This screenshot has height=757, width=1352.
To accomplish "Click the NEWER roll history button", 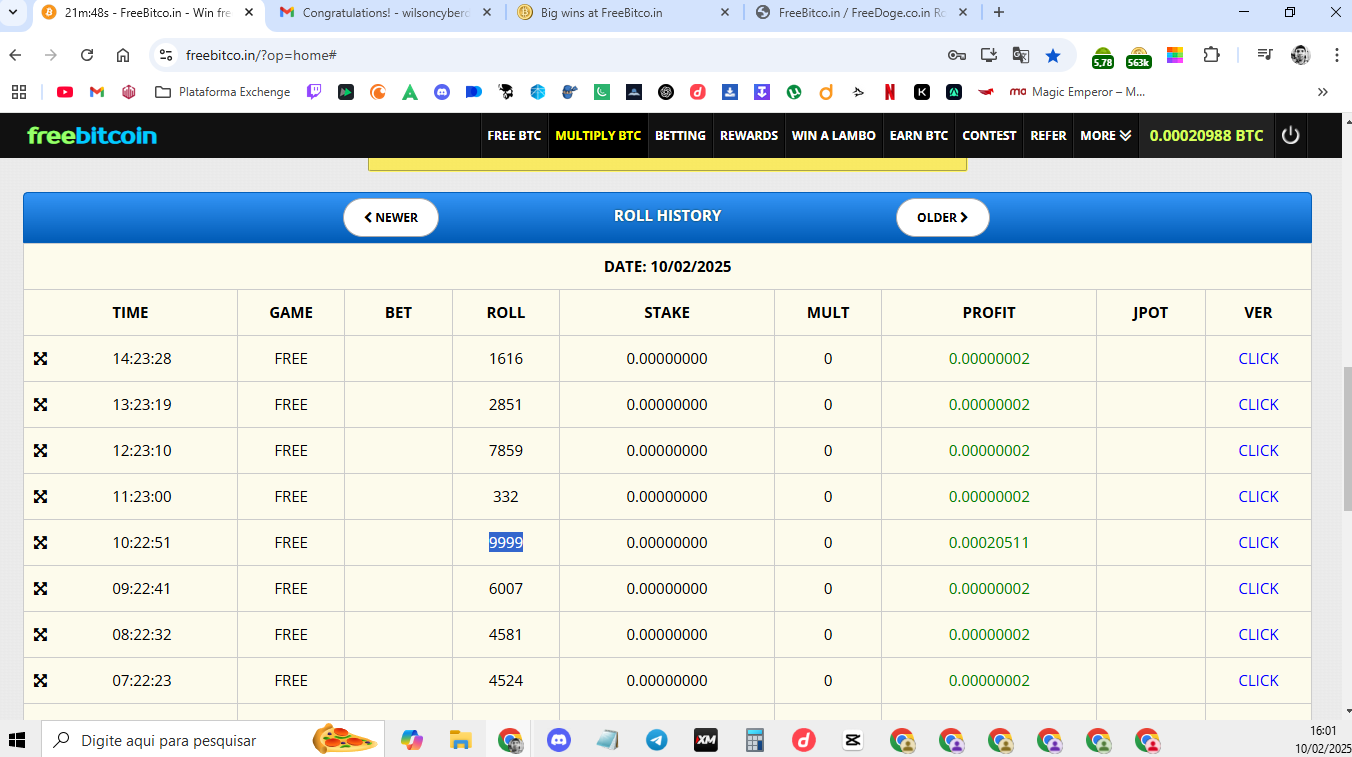I will (391, 217).
